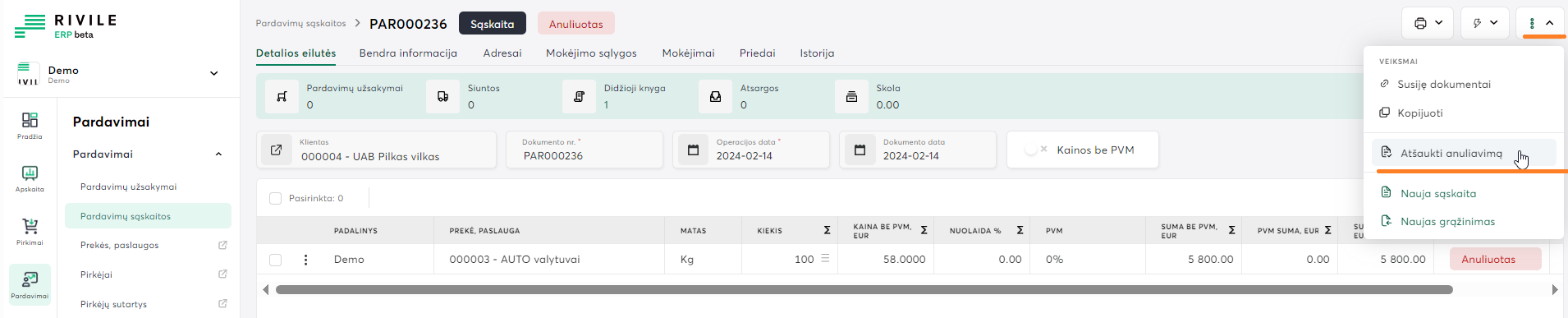Open Prekės, paslaugos in sidebar

[119, 245]
